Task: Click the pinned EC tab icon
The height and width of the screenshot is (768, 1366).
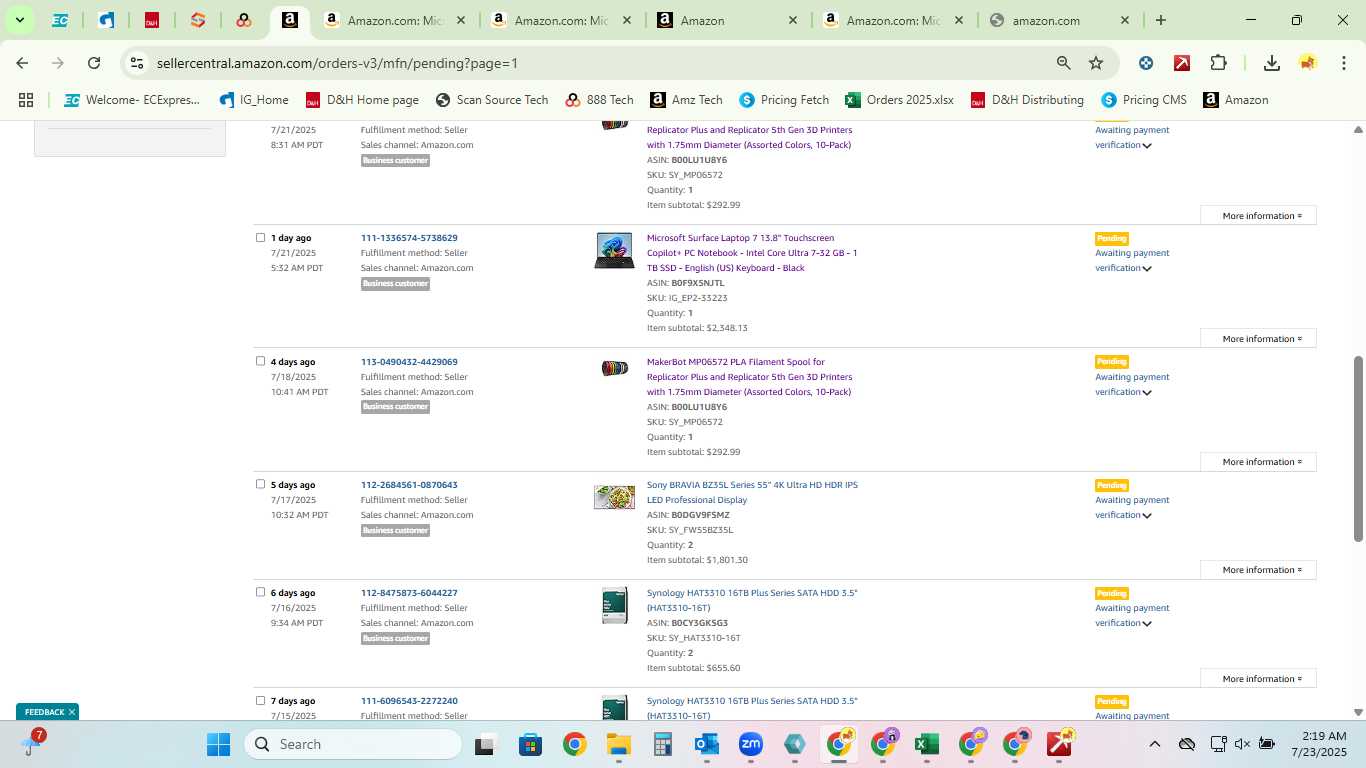Action: (x=60, y=20)
